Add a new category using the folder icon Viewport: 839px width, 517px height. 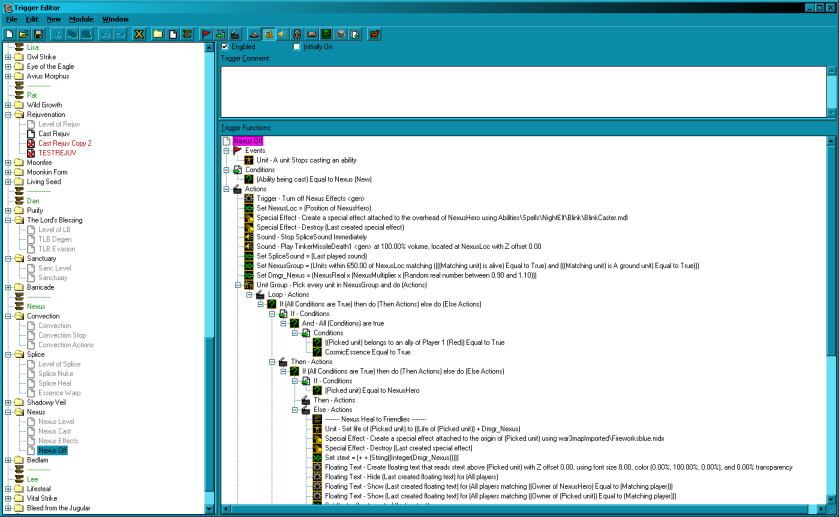(x=158, y=34)
